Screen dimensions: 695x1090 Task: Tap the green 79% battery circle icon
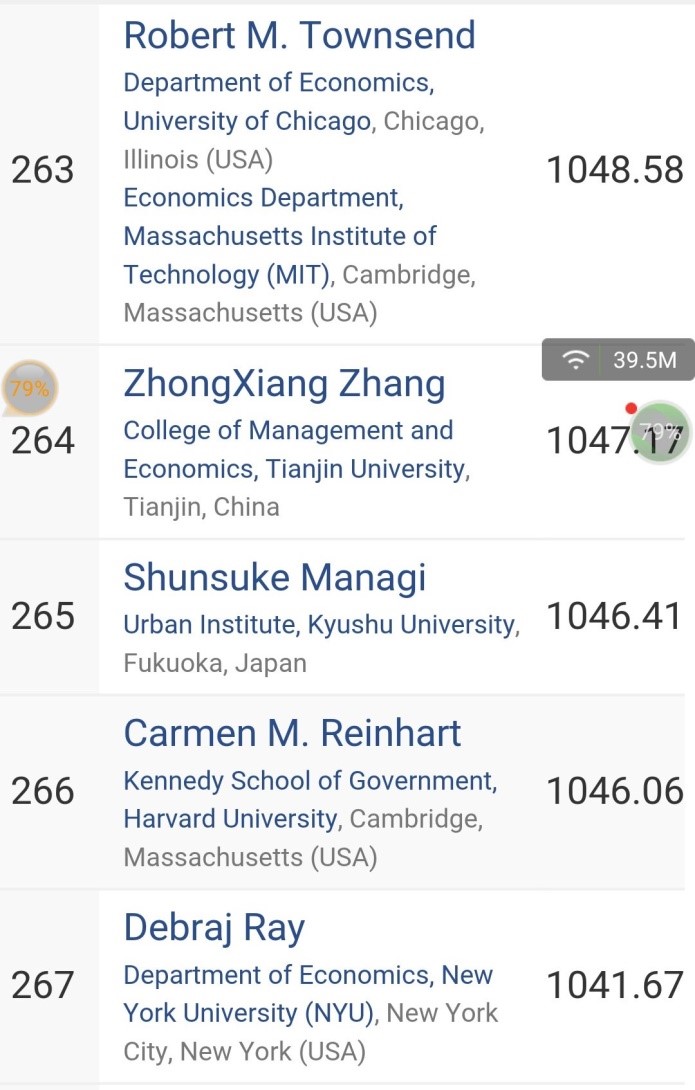[662, 431]
